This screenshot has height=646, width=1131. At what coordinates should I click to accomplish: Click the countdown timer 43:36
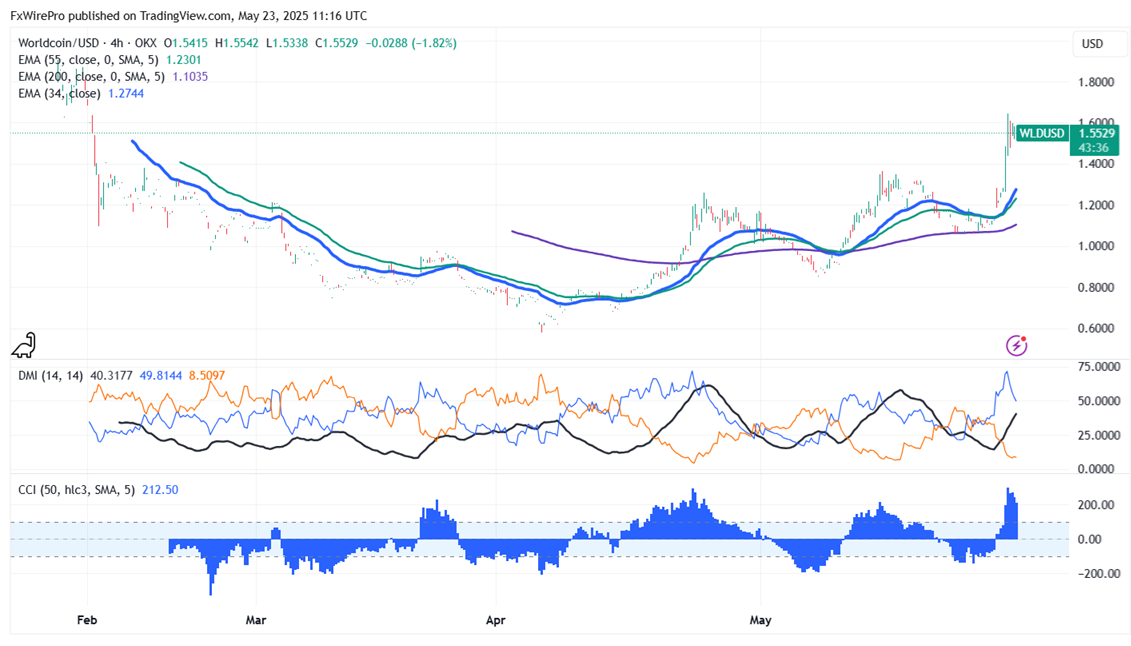[1094, 148]
